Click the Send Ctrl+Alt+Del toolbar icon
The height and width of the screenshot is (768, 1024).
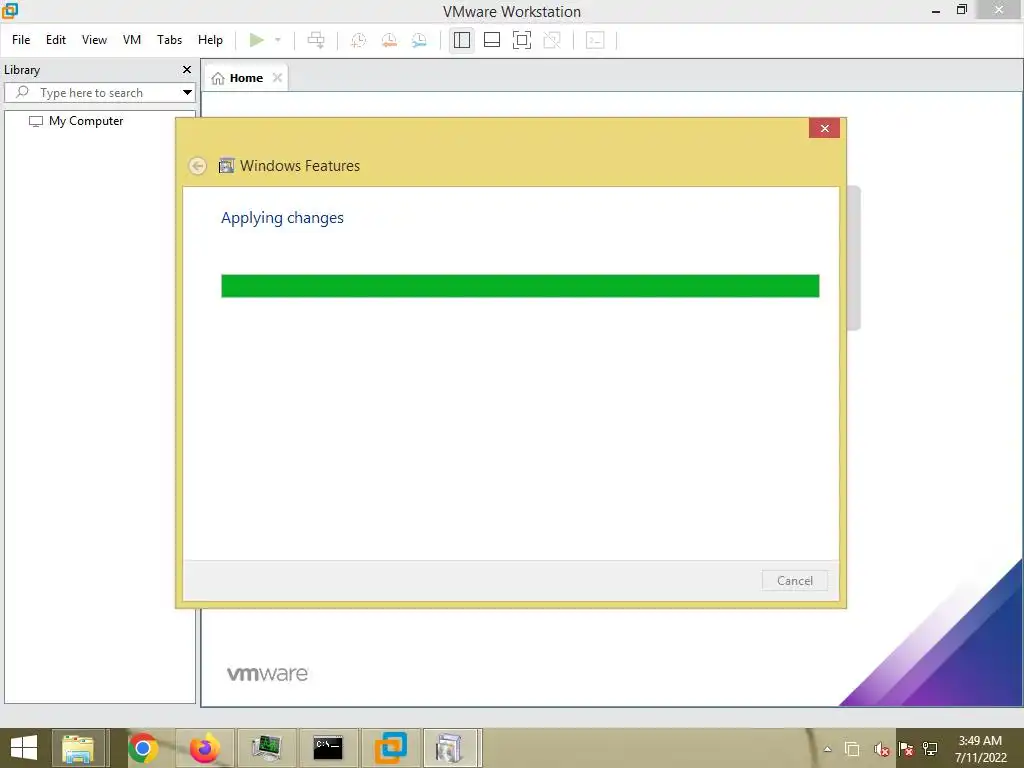[316, 40]
